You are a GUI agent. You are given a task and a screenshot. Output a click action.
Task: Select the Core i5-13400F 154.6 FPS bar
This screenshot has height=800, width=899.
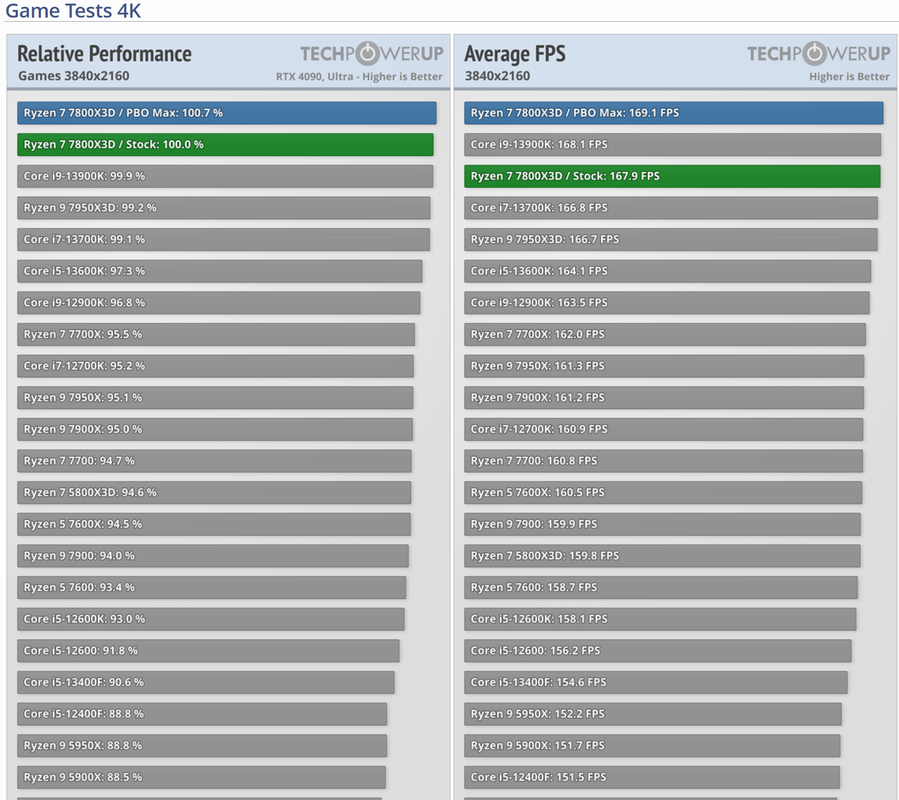(x=656, y=682)
